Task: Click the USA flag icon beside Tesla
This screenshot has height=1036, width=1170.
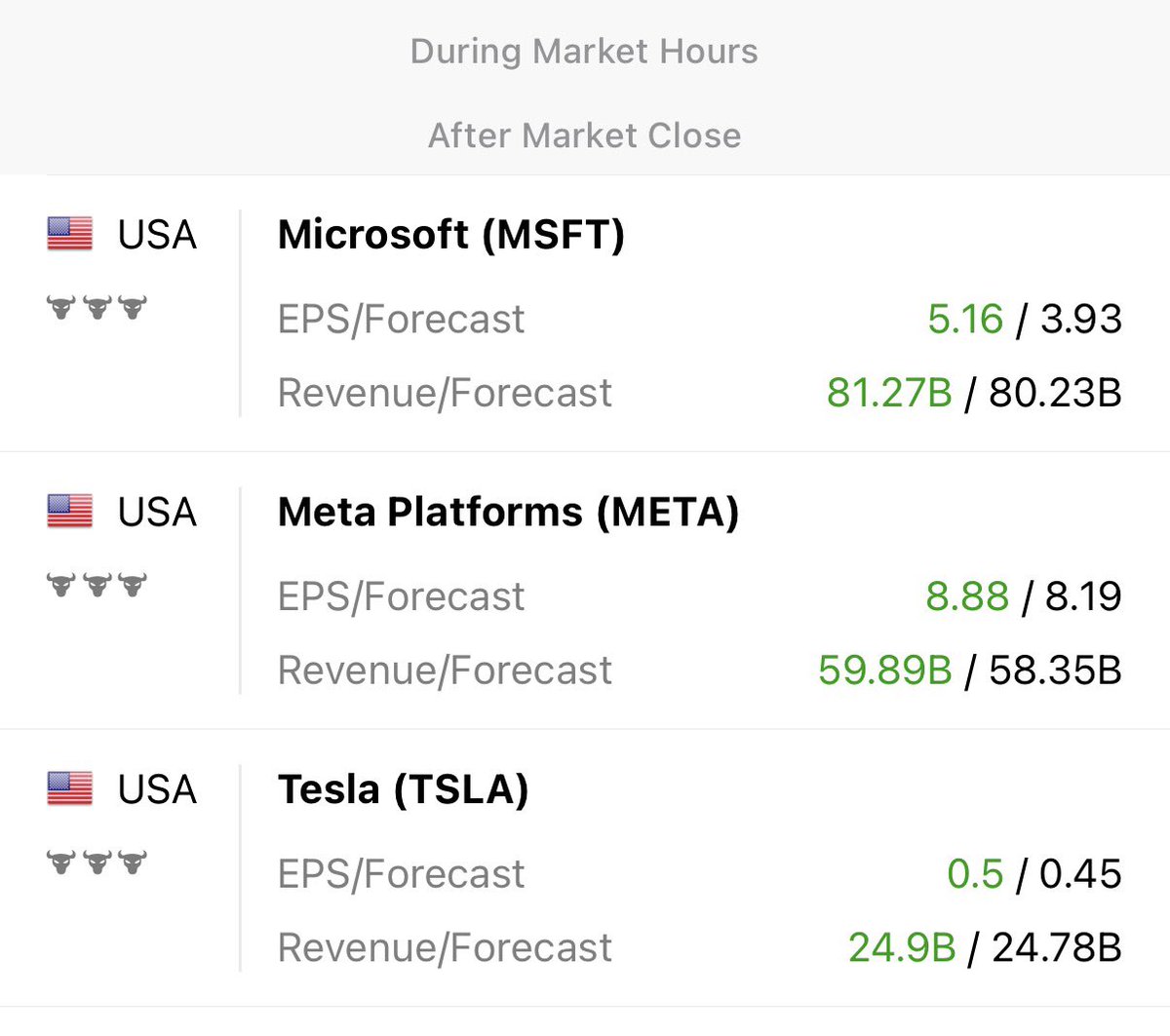Action: (x=69, y=788)
